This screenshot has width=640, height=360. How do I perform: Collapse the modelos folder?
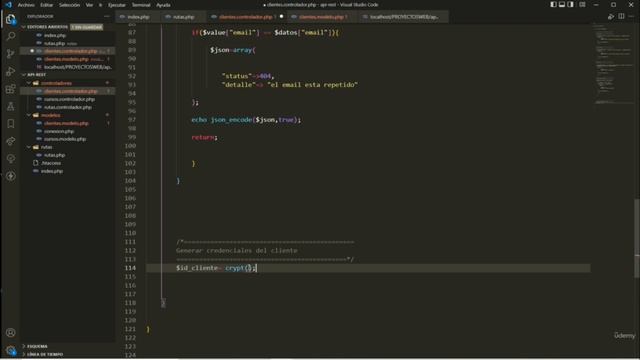click(x=29, y=115)
